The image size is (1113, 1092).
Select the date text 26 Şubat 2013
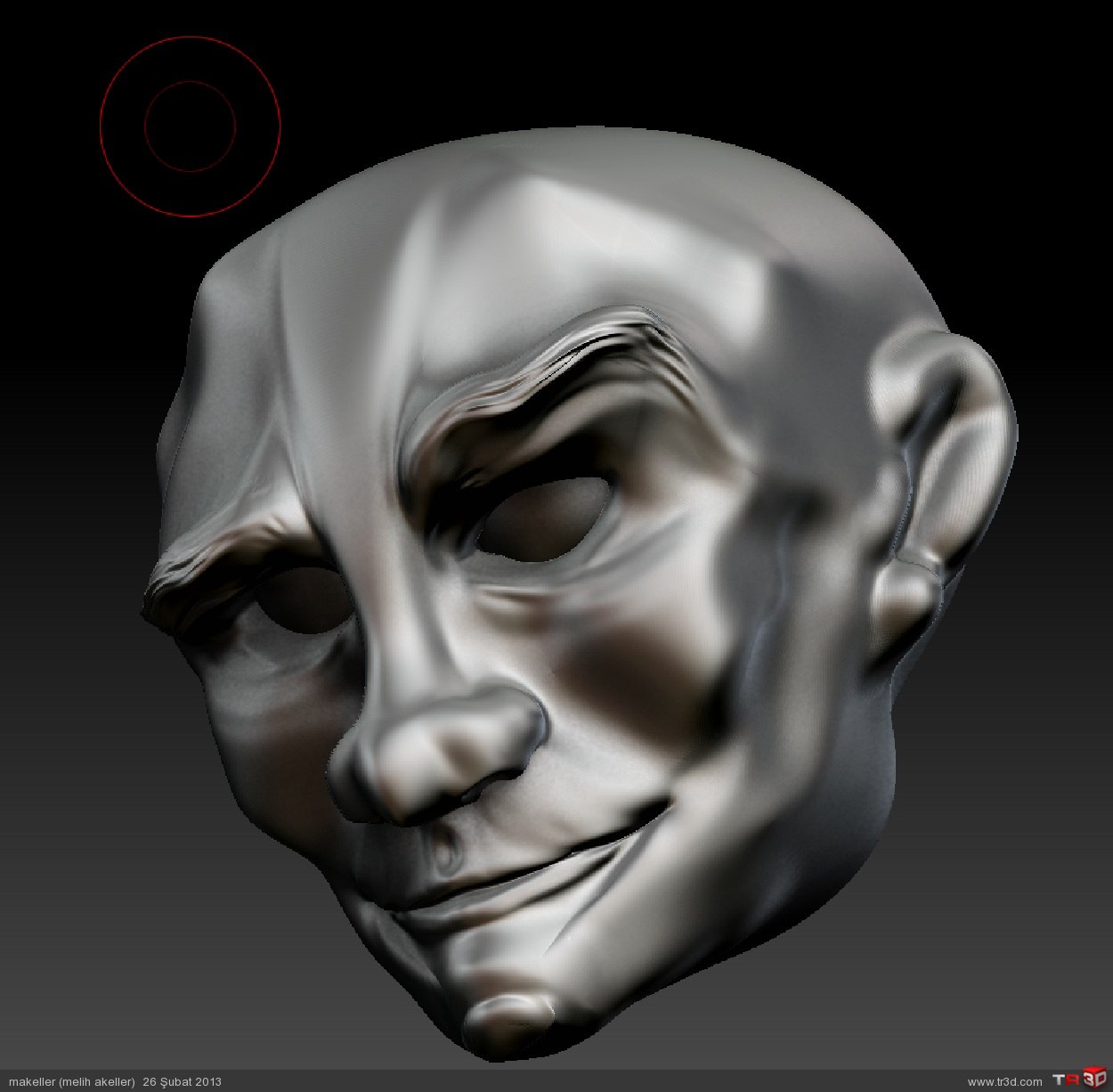point(182,1081)
